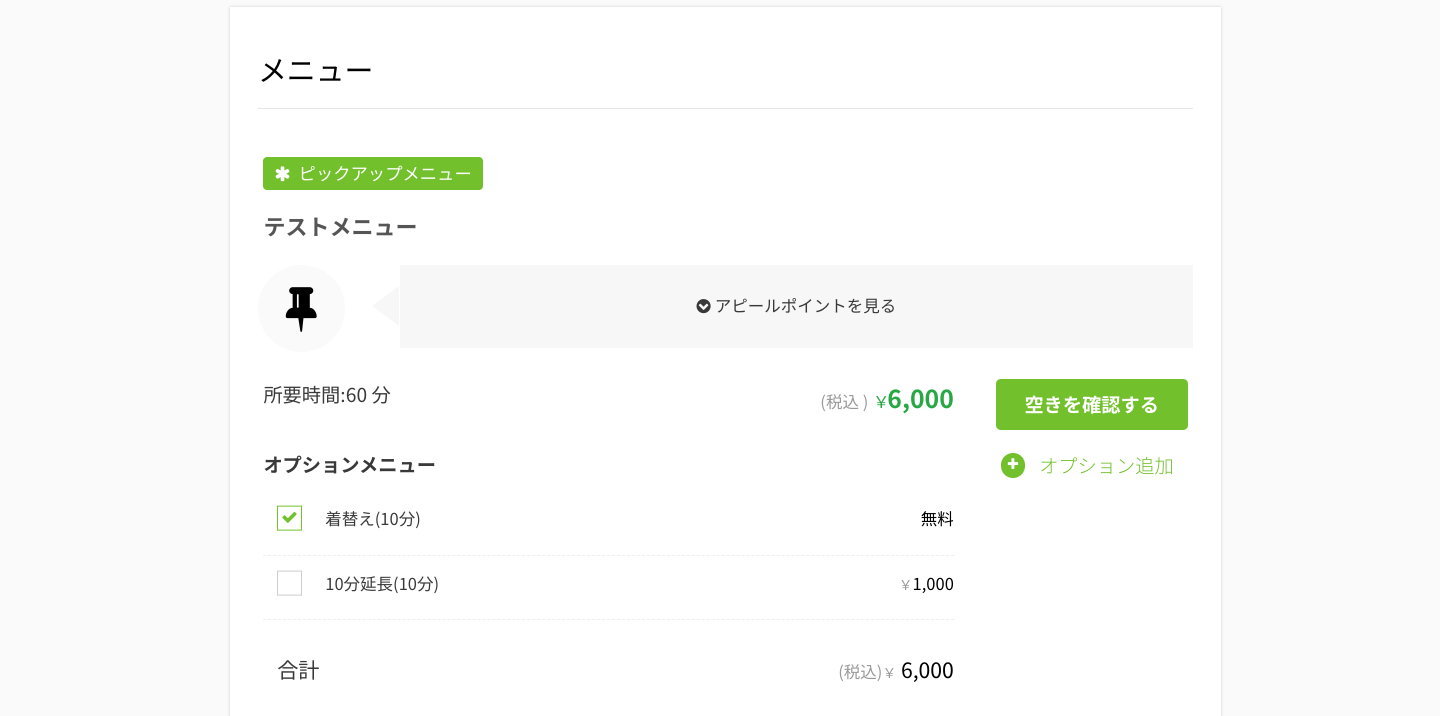Click the オプション追加 link

coord(1106,465)
